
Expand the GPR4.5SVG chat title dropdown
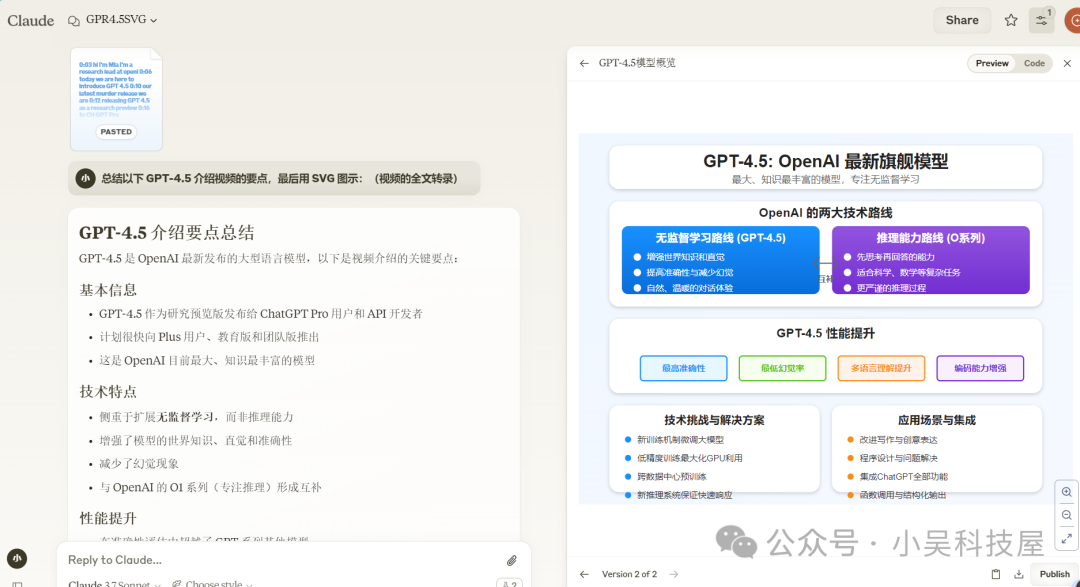[x=122, y=20]
